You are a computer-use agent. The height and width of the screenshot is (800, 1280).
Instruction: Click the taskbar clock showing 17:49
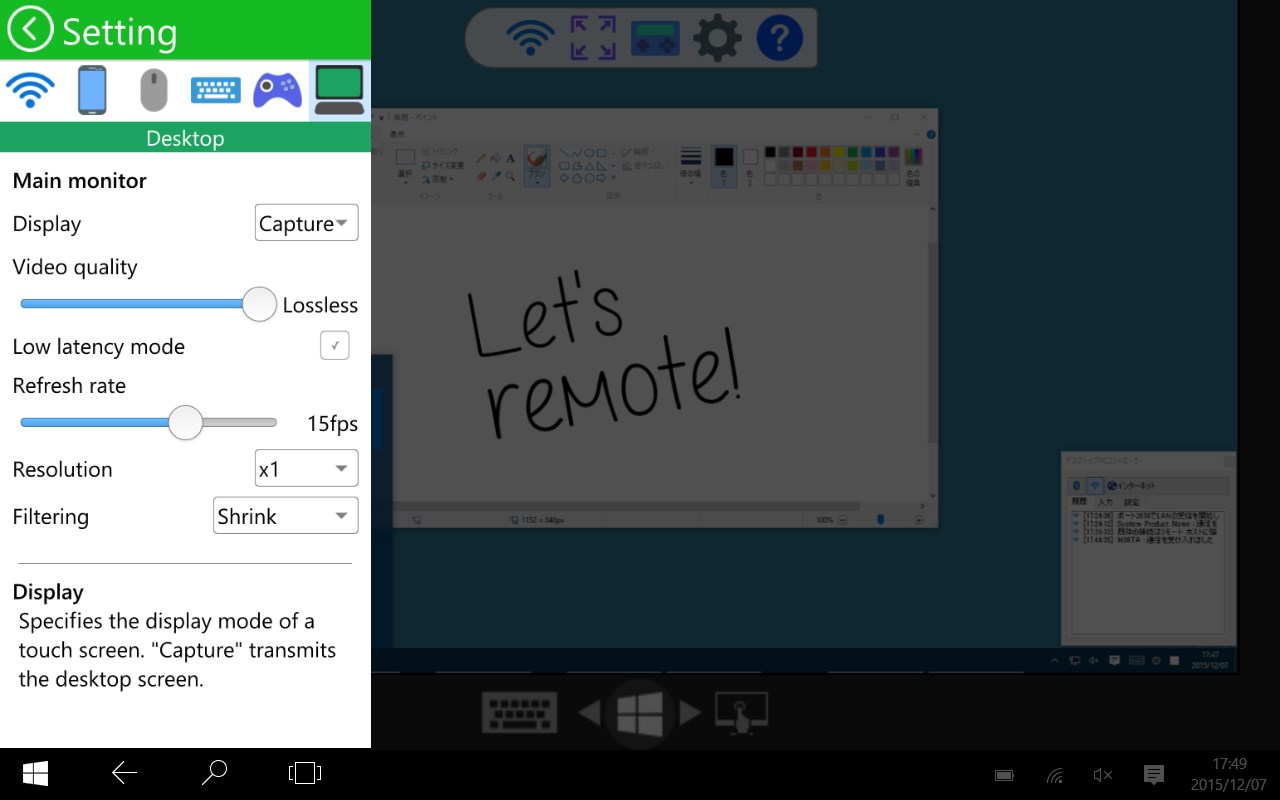(x=1228, y=773)
